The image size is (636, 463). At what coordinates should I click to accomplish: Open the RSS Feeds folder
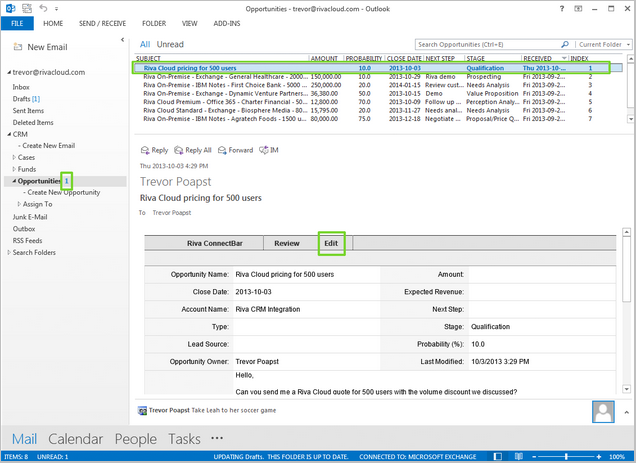pos(27,240)
